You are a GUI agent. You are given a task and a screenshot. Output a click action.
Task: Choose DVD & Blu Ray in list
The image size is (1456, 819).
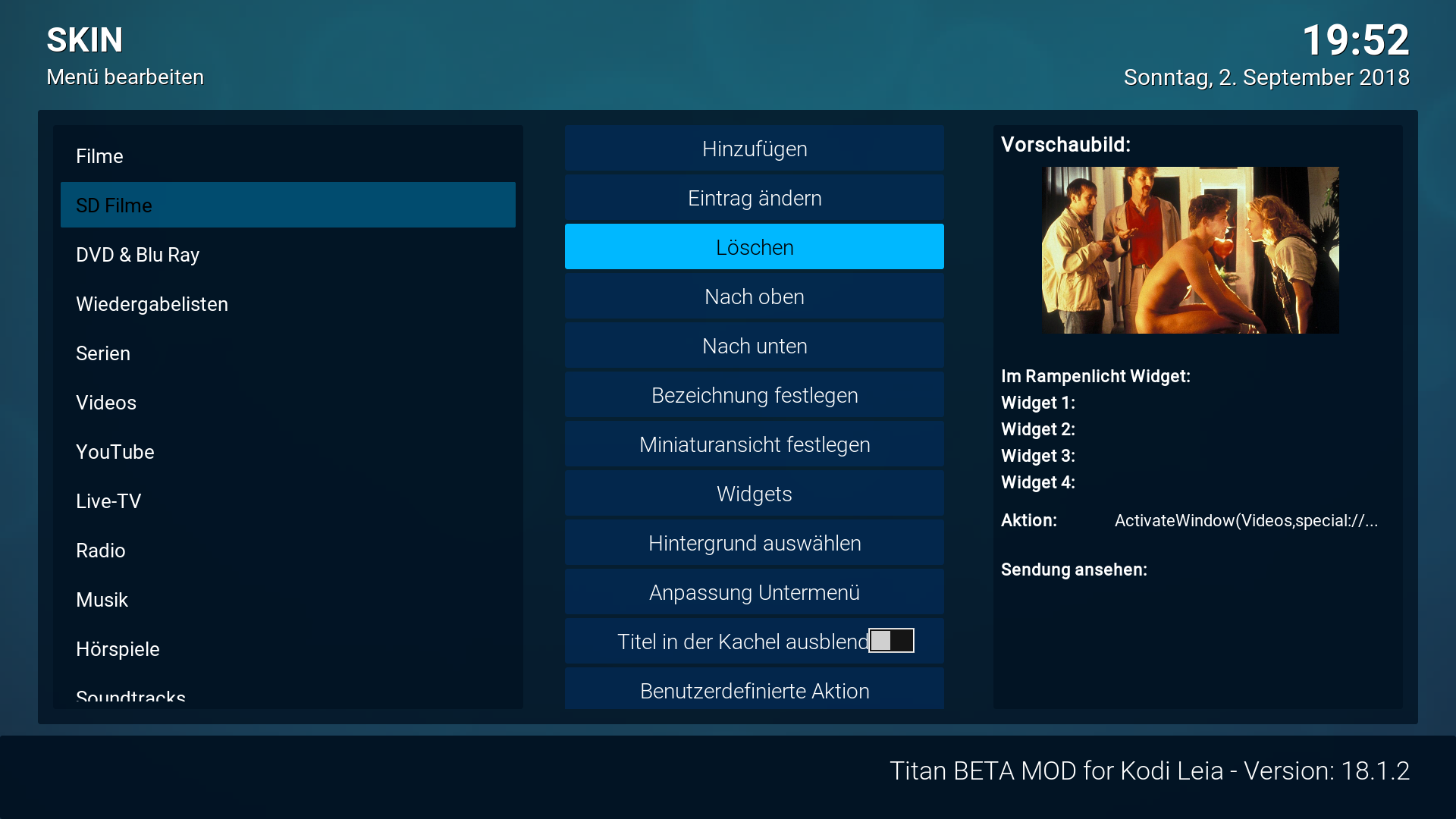click(288, 254)
